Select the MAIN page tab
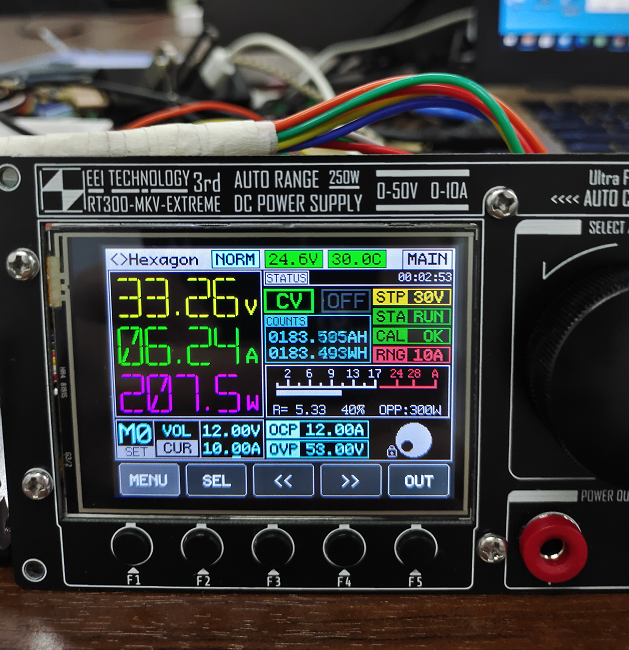Viewport: 629px width, 650px height. [x=427, y=259]
